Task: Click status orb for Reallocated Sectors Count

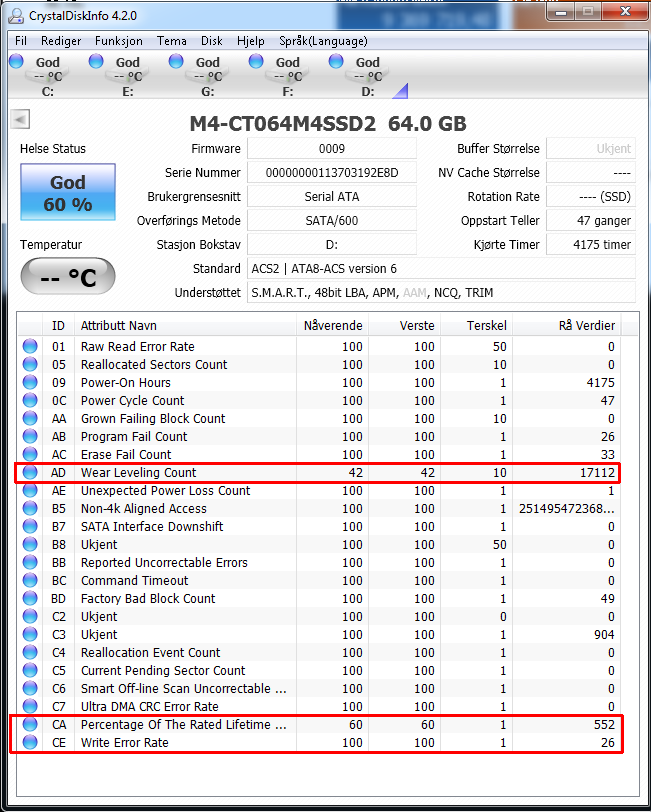Action: pos(30,364)
